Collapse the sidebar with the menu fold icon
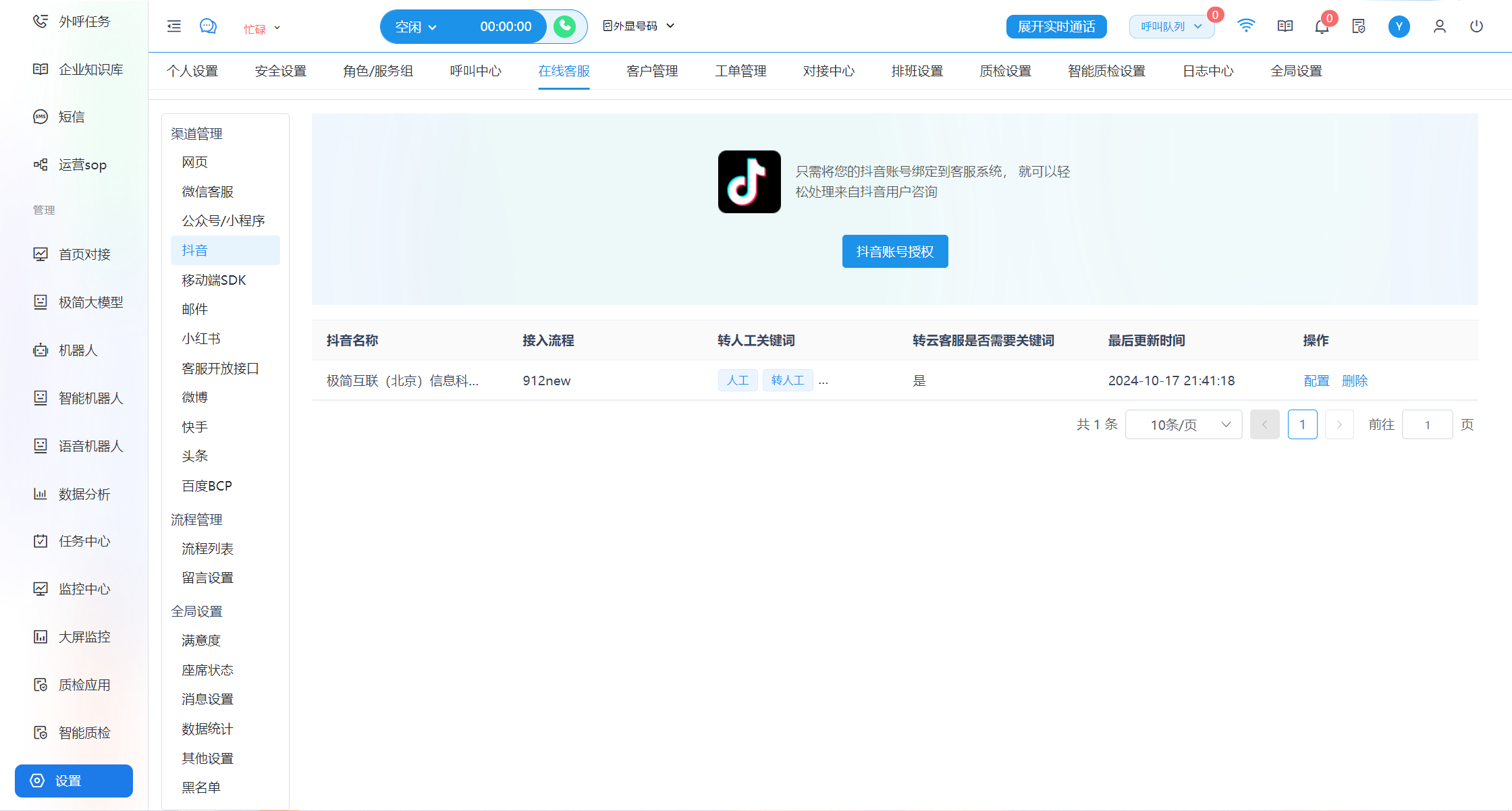This screenshot has width=1512, height=811. pyautogui.click(x=174, y=26)
